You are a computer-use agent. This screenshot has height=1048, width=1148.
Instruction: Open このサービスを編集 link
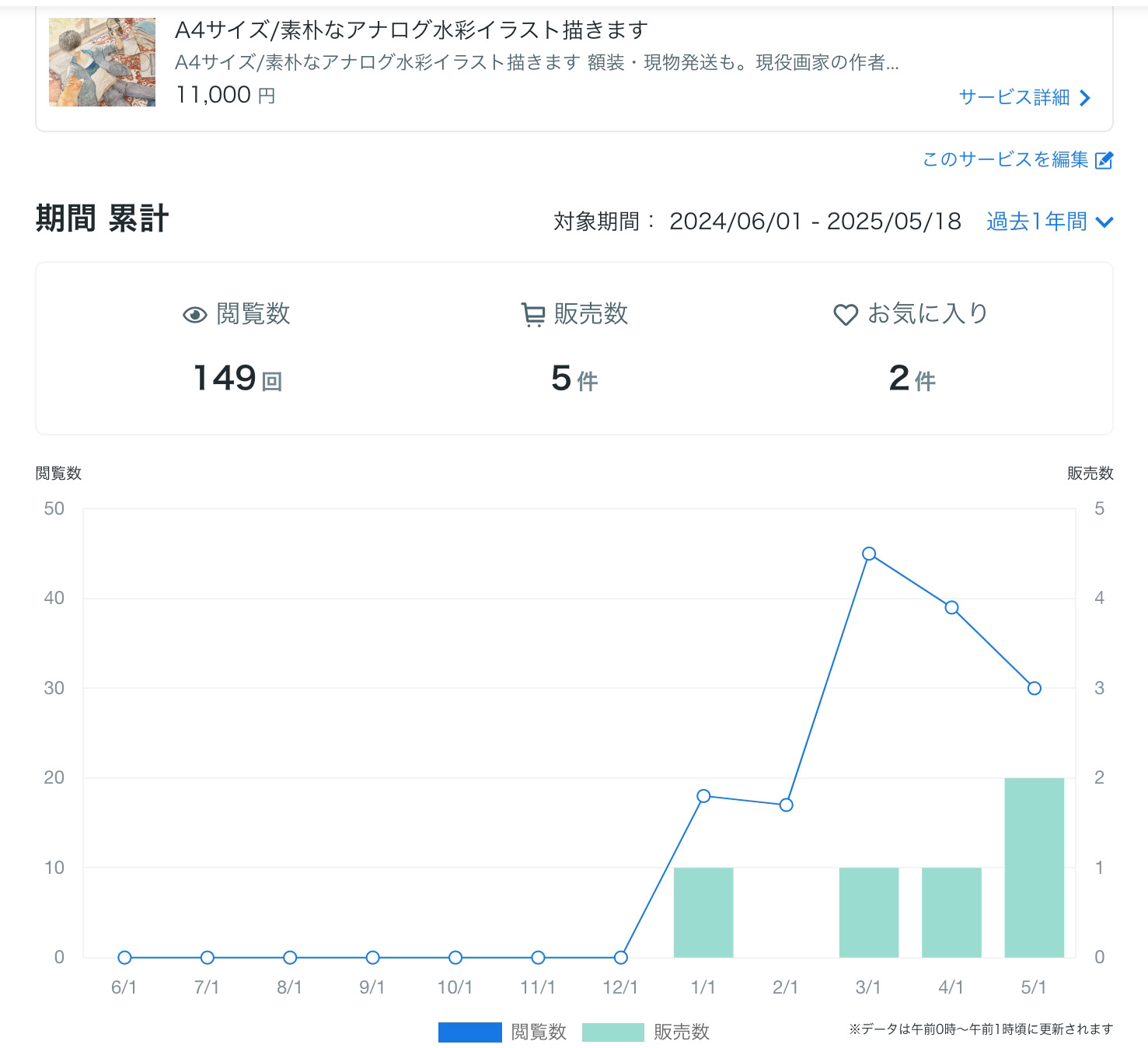point(1005,160)
